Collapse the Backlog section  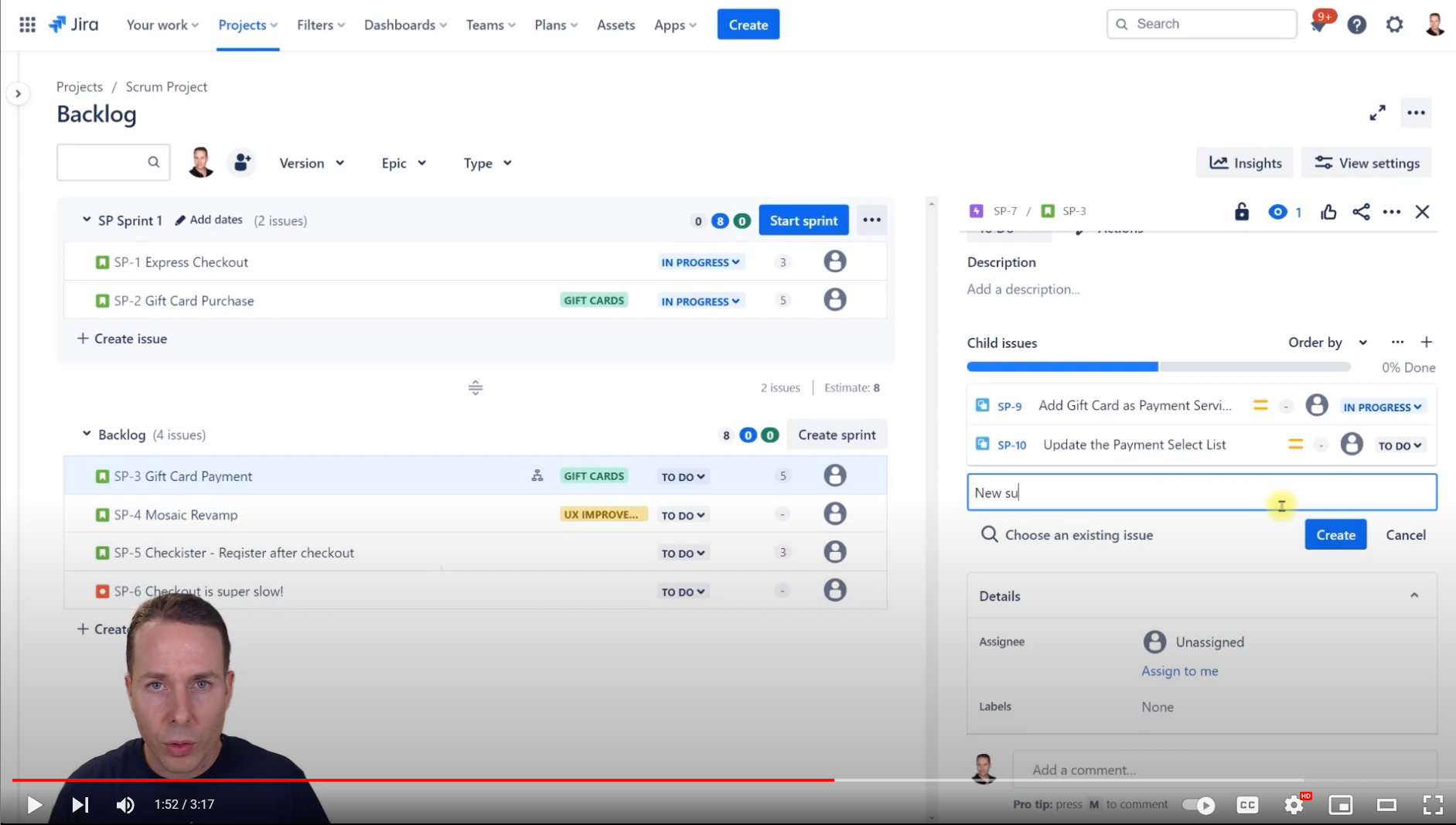pyautogui.click(x=87, y=435)
